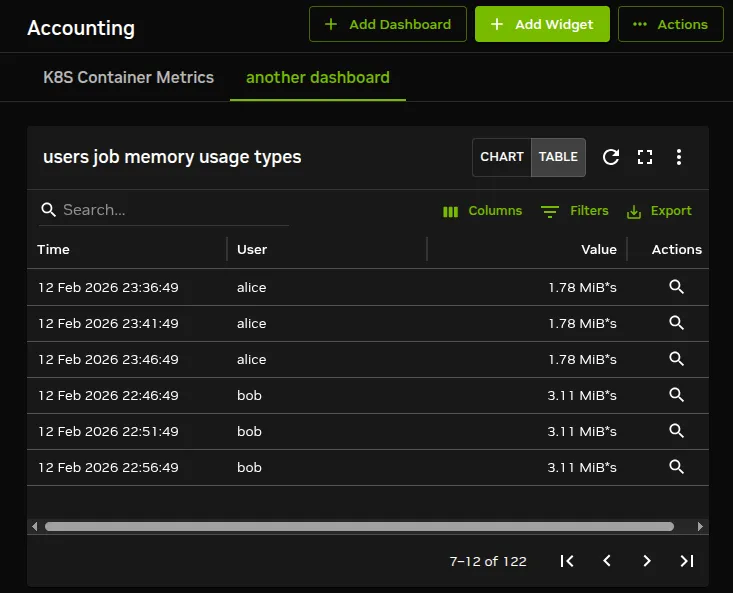Focus the table Search field
The height and width of the screenshot is (593, 733).
click(164, 210)
